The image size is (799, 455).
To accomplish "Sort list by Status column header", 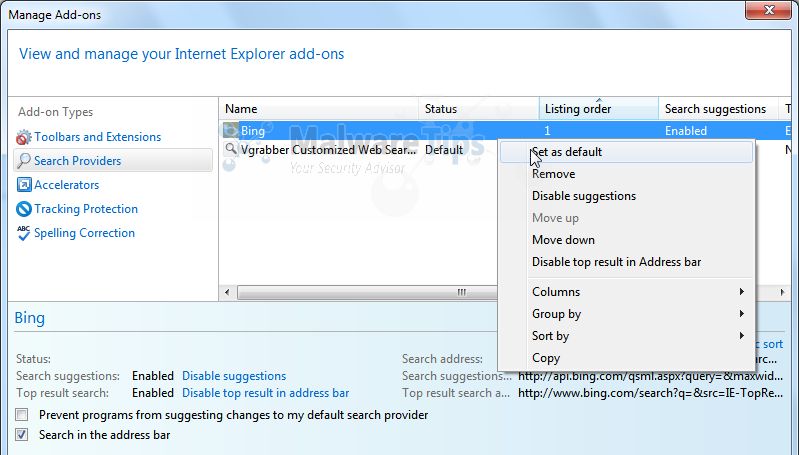I will [x=479, y=109].
